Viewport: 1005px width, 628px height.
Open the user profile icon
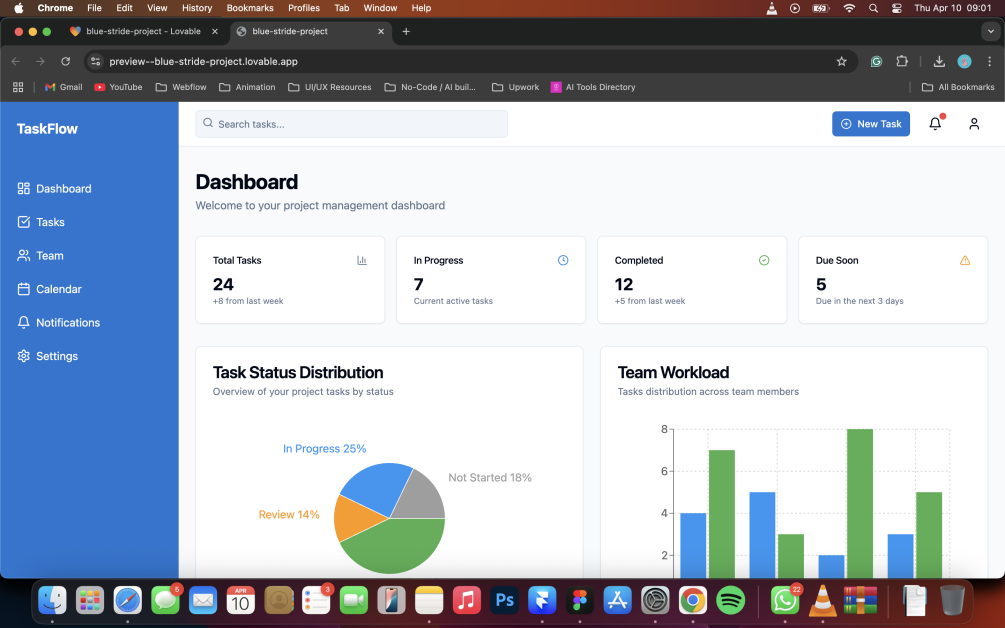(973, 124)
